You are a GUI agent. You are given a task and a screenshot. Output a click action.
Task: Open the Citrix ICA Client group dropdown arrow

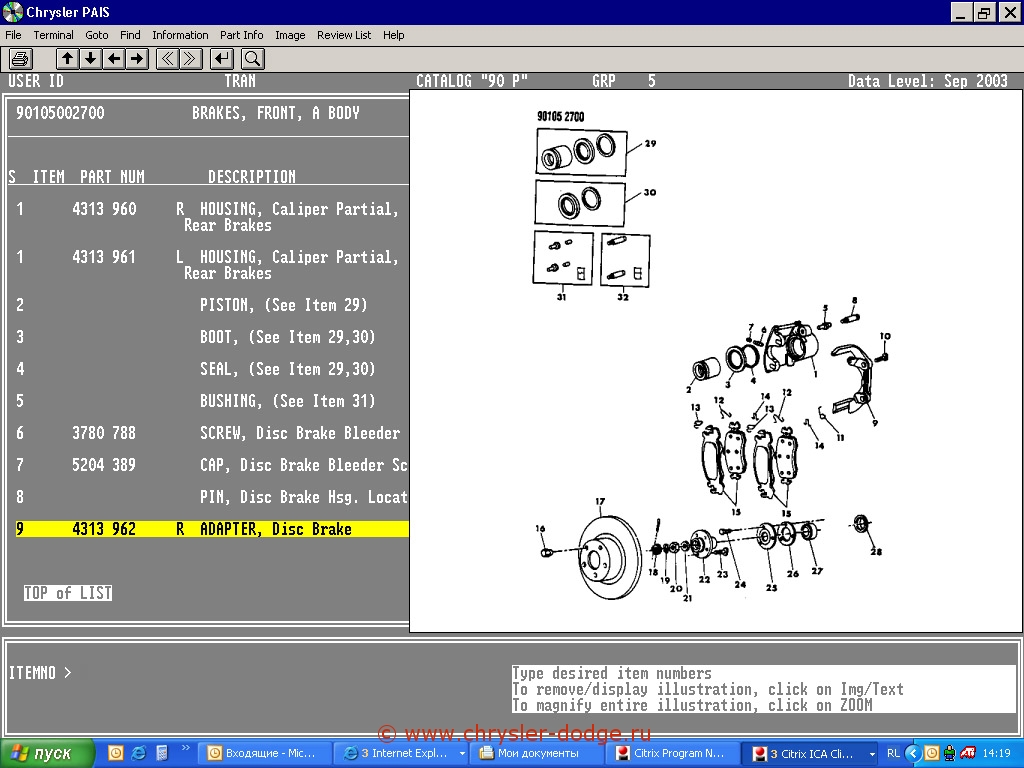[x=872, y=754]
